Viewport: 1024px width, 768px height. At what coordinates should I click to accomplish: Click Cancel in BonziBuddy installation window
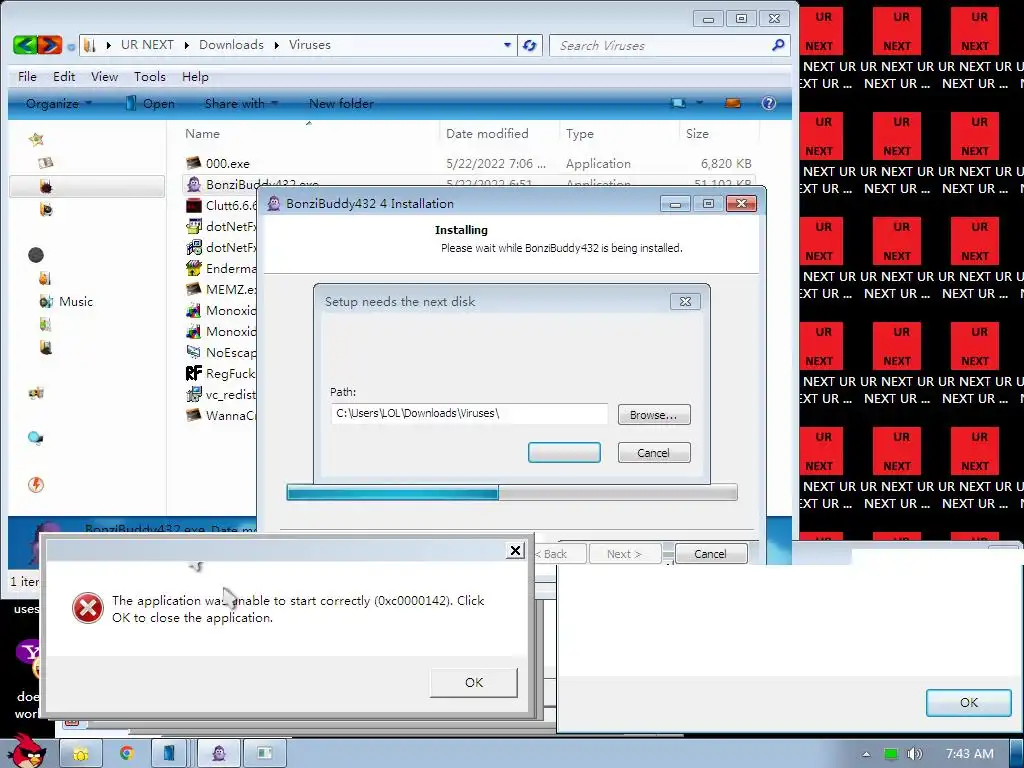[x=711, y=554]
